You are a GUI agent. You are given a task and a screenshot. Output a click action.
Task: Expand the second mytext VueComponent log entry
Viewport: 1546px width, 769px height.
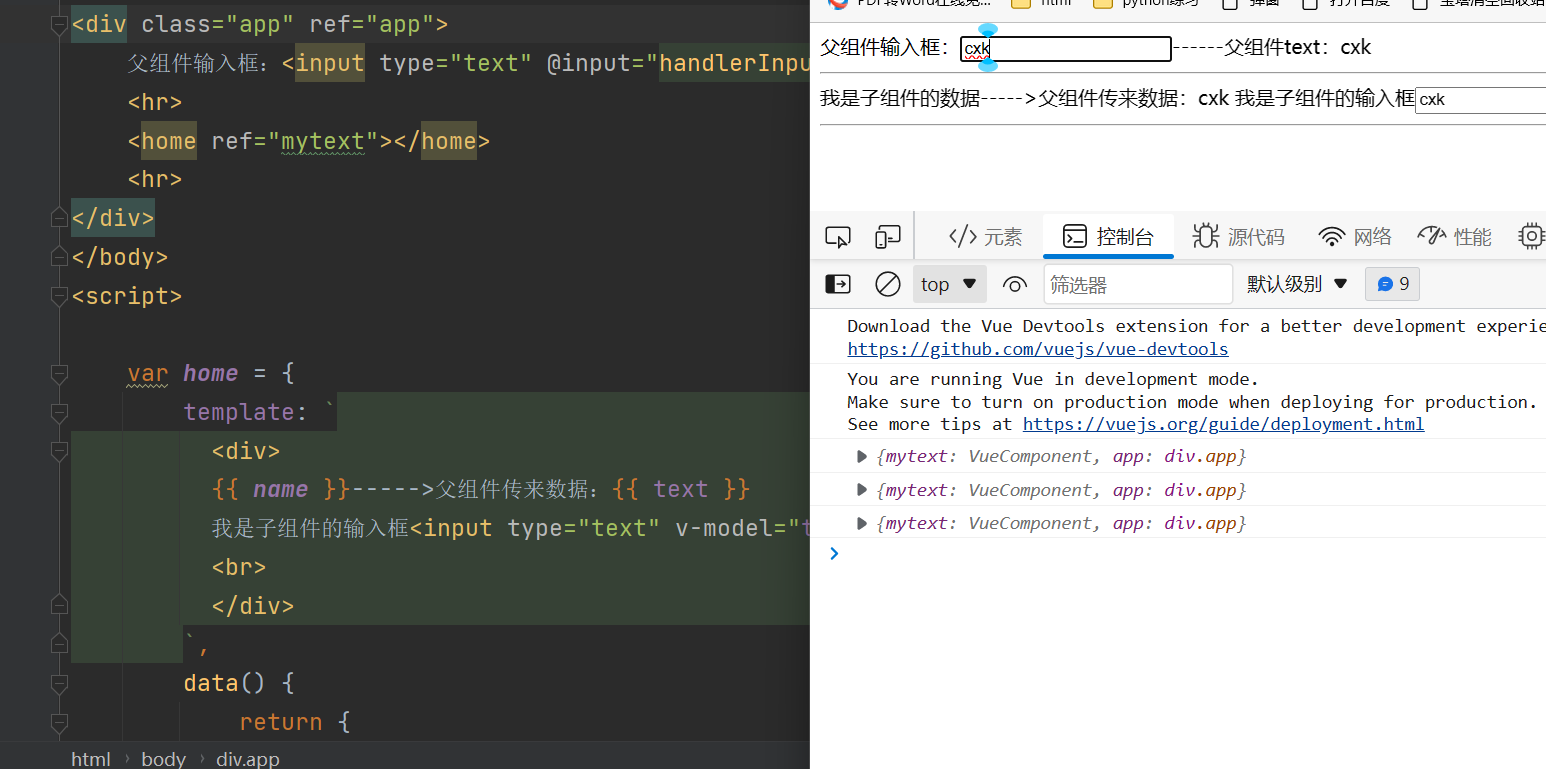(x=862, y=490)
